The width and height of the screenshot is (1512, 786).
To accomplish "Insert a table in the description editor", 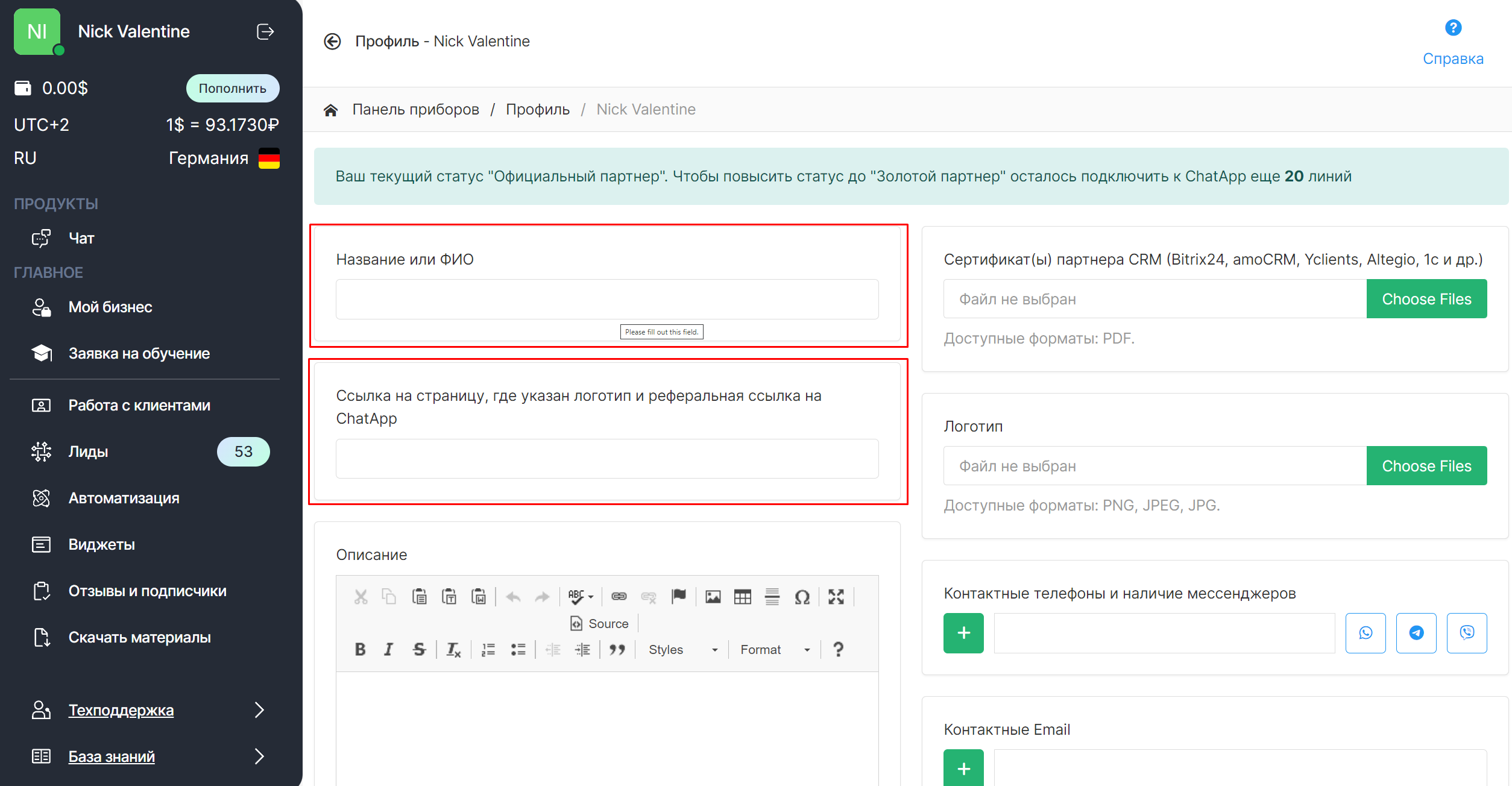I will (742, 597).
